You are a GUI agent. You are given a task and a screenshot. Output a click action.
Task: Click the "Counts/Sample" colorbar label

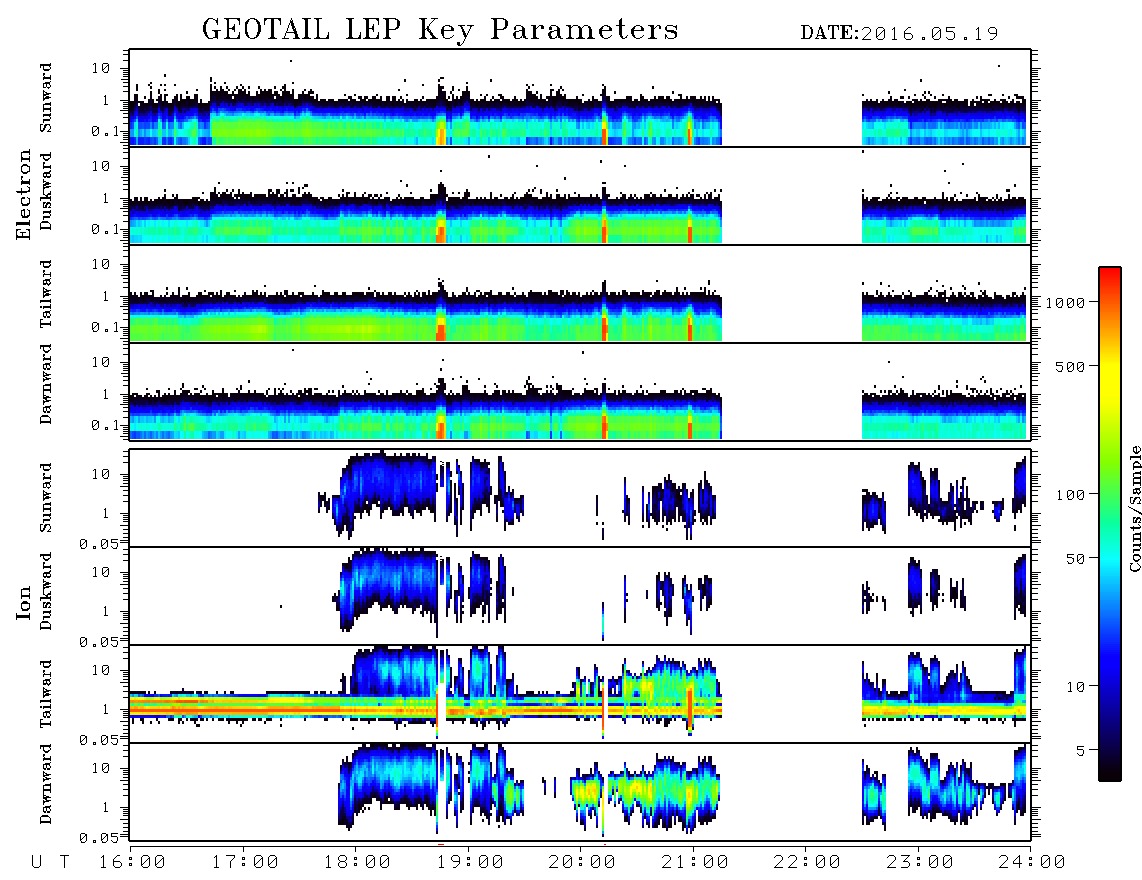[1134, 508]
